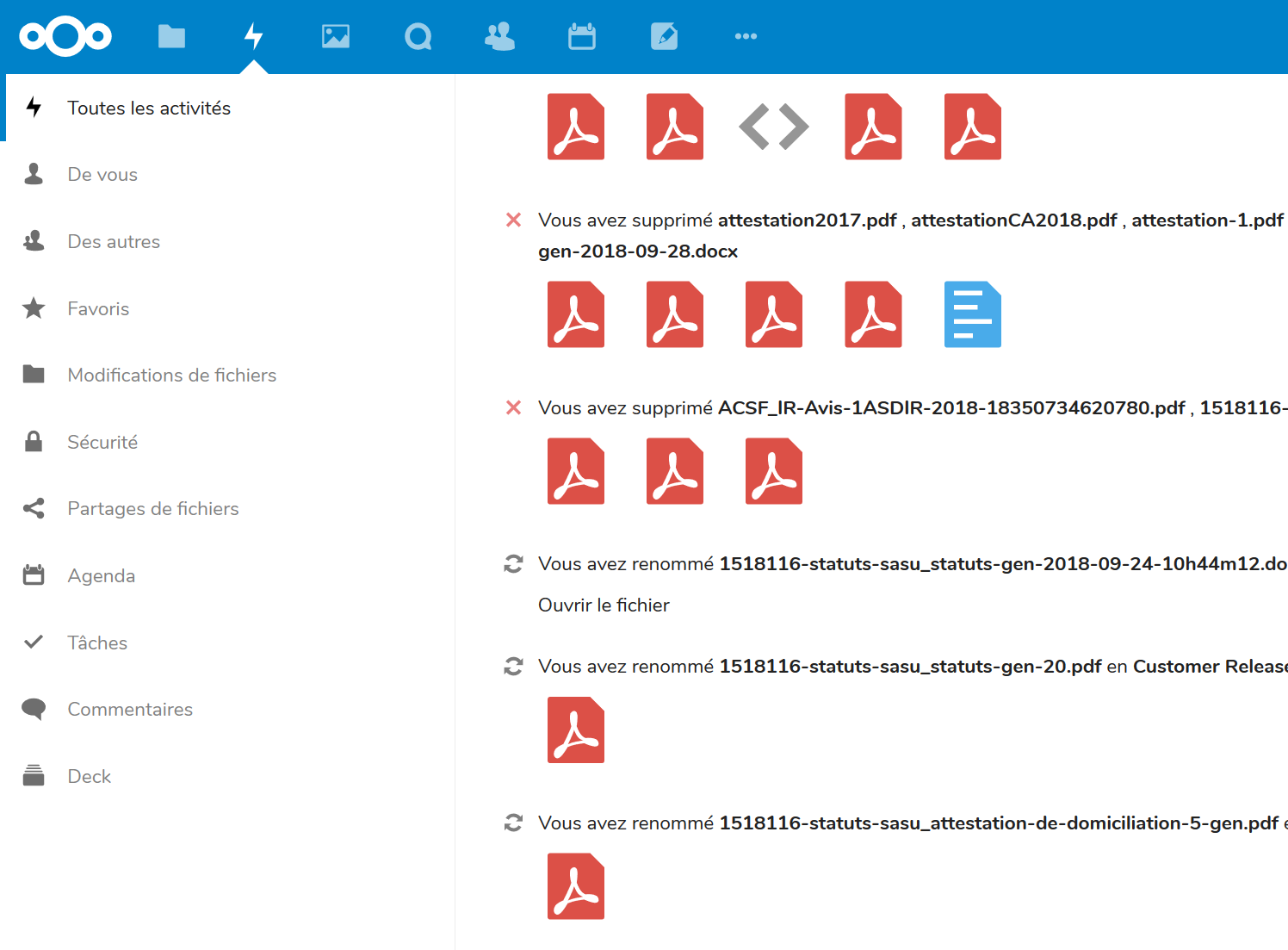Click red X icon beside attestation2017.pdf deletion
Viewport: 1288px width, 950px height.
513,220
